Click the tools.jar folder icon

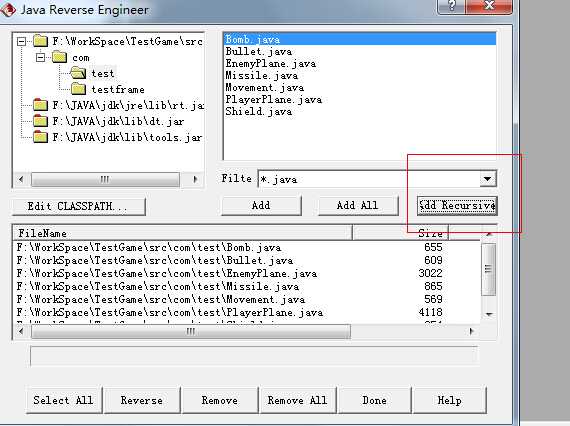pyautogui.click(x=40, y=137)
